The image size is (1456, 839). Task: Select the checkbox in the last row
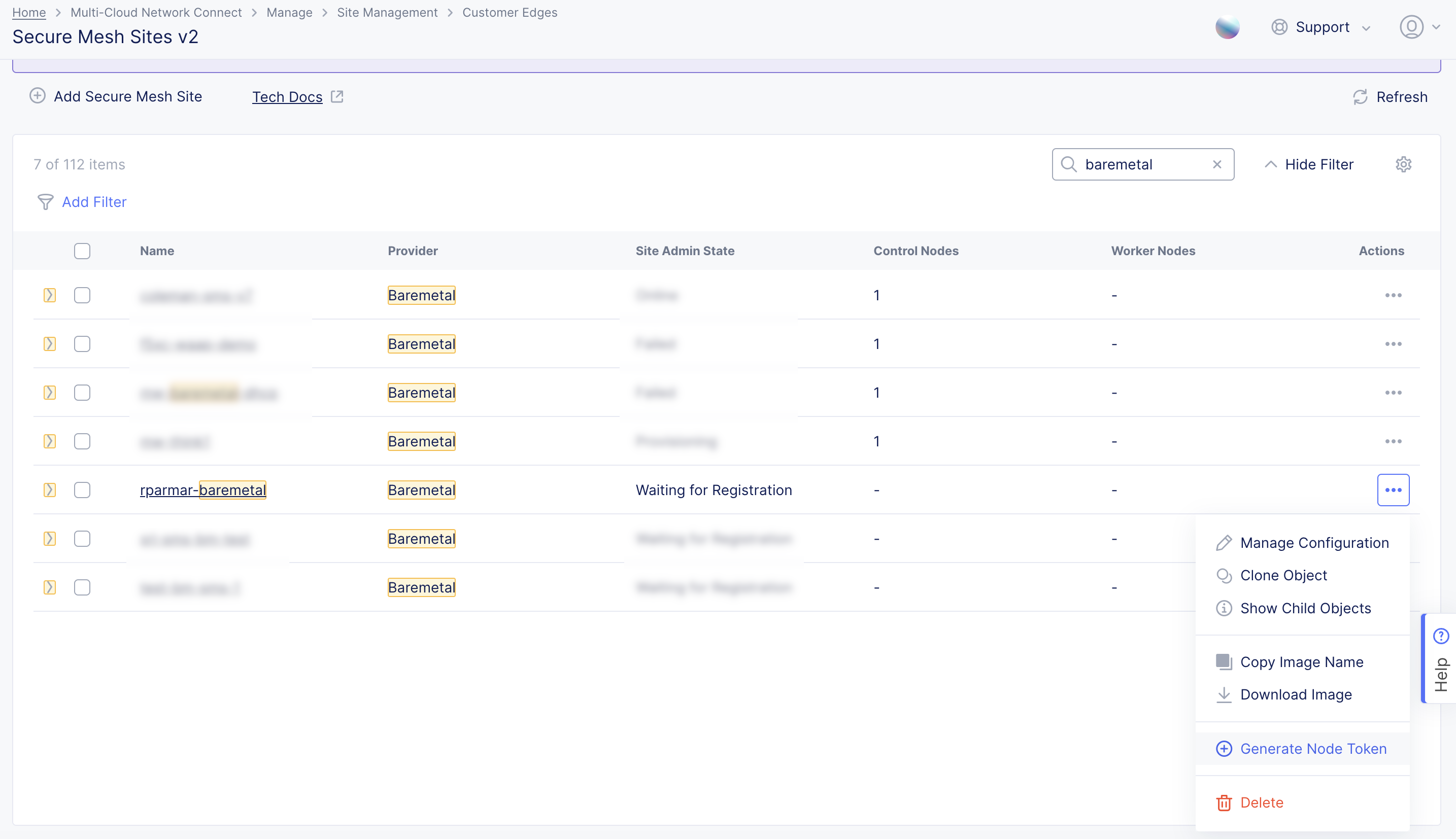point(82,587)
